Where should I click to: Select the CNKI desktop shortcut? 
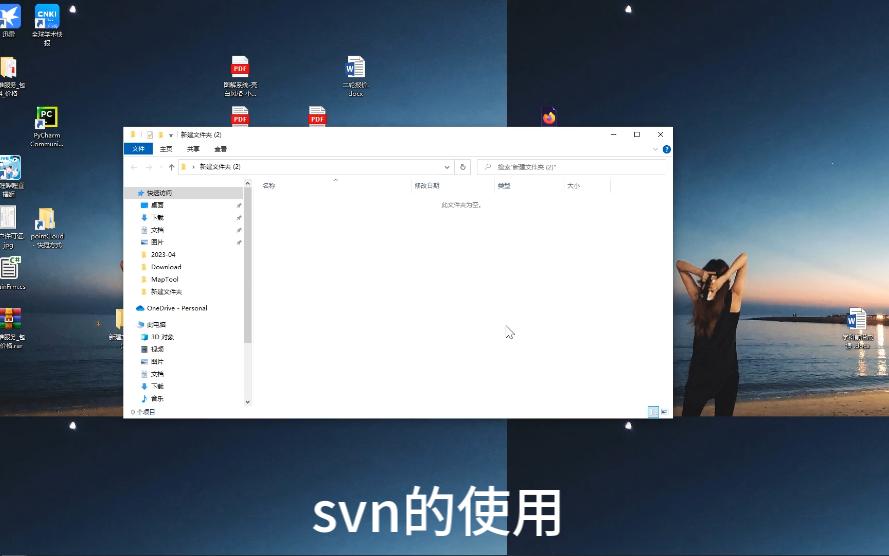(47, 24)
